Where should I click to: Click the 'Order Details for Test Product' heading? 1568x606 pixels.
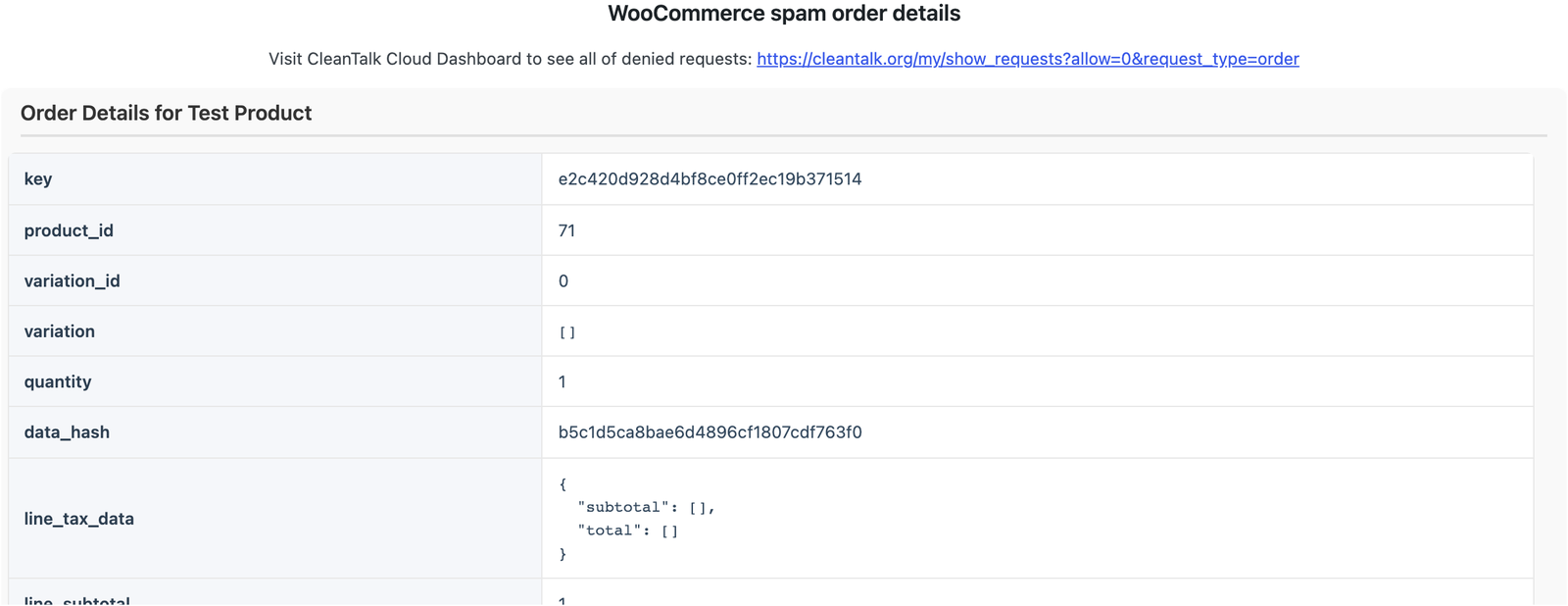click(167, 113)
